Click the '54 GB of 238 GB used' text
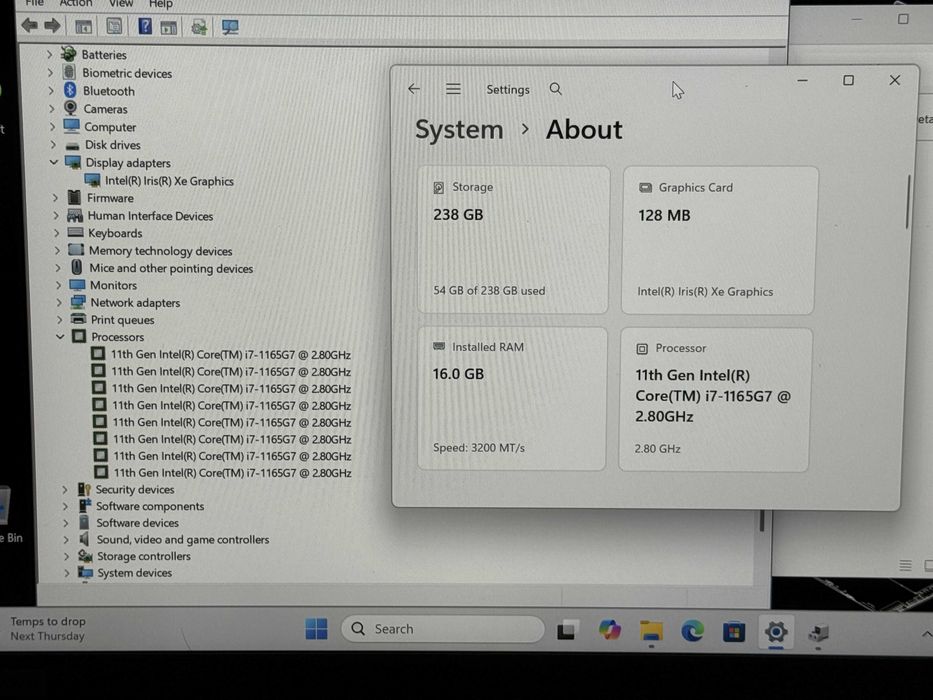 coord(489,290)
